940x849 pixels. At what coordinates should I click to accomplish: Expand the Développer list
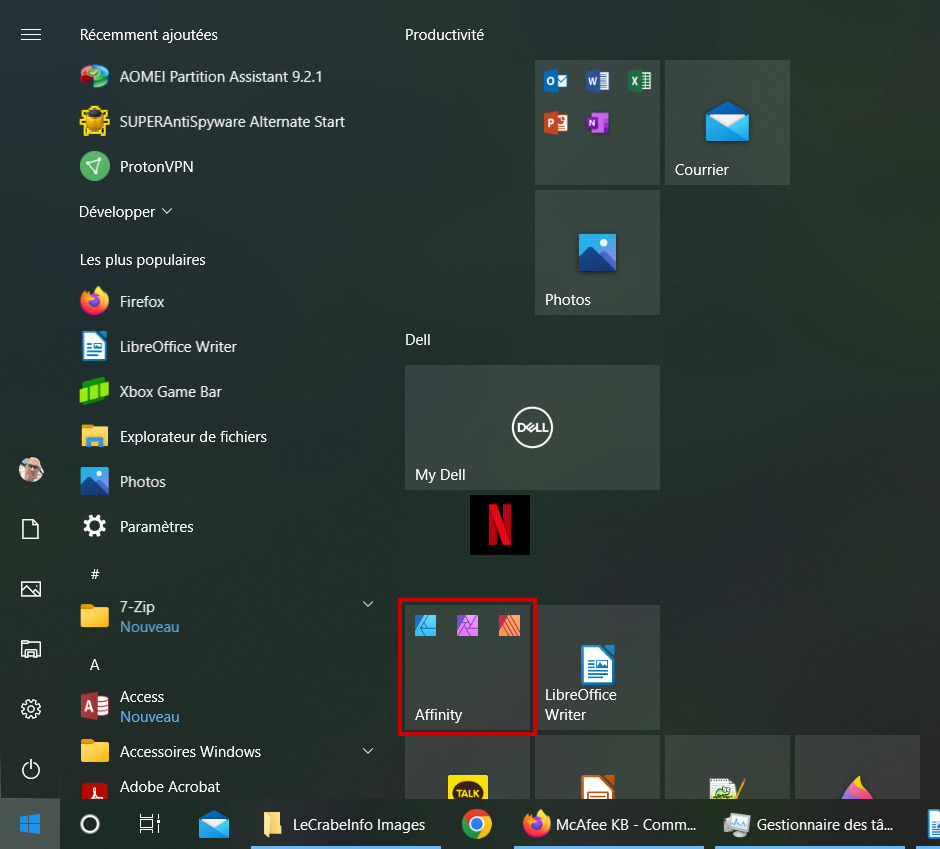pyautogui.click(x=126, y=212)
